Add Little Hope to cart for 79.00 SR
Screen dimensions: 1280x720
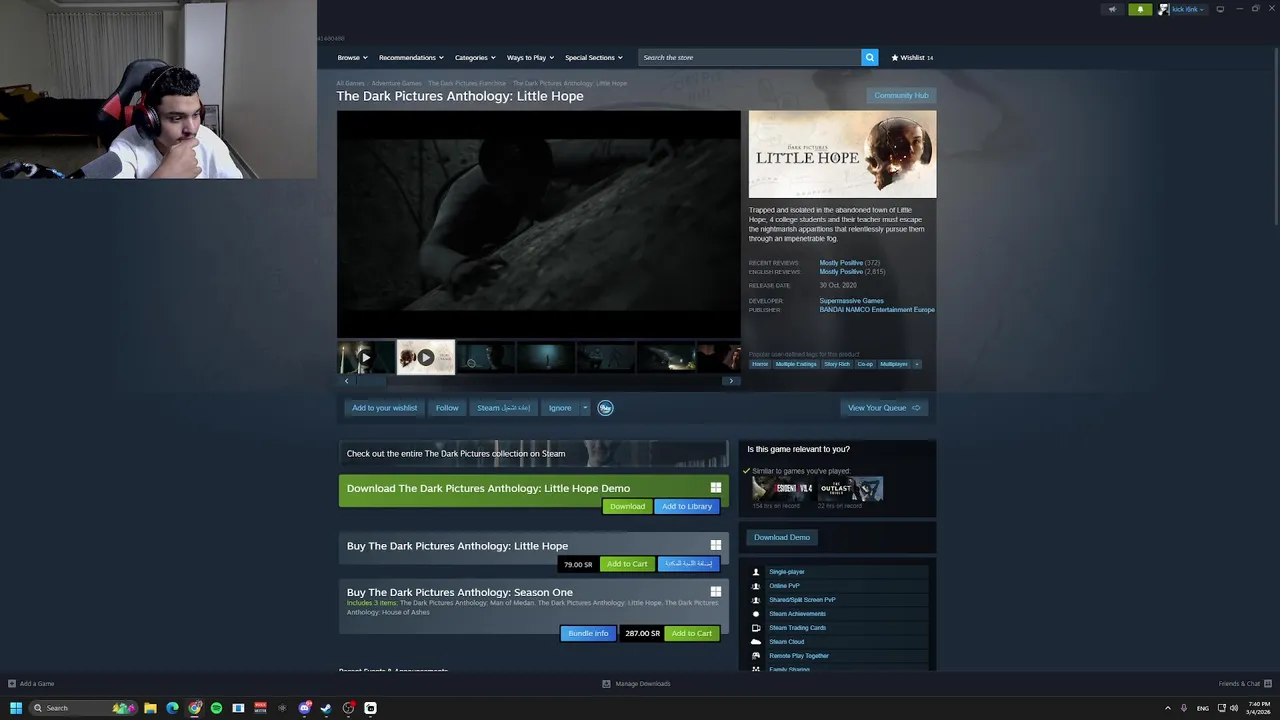(x=627, y=564)
